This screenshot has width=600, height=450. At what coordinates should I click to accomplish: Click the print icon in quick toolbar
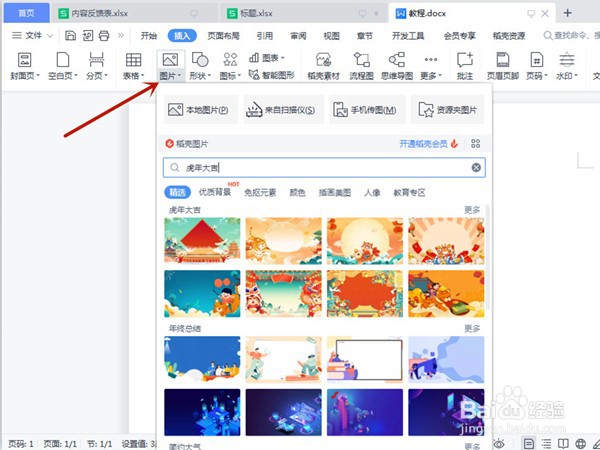[104, 36]
